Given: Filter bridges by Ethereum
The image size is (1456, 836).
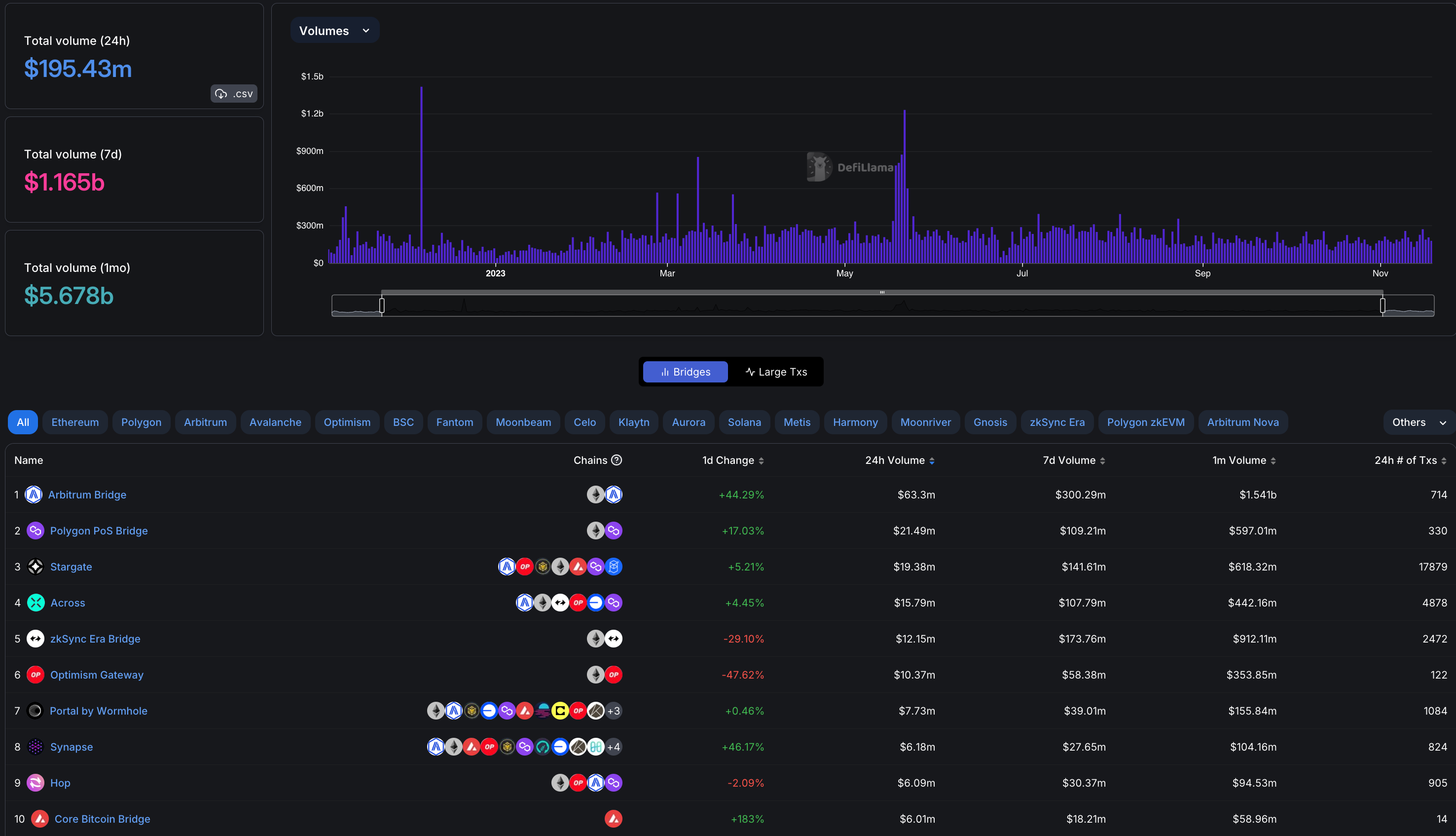Looking at the screenshot, I should pos(75,422).
